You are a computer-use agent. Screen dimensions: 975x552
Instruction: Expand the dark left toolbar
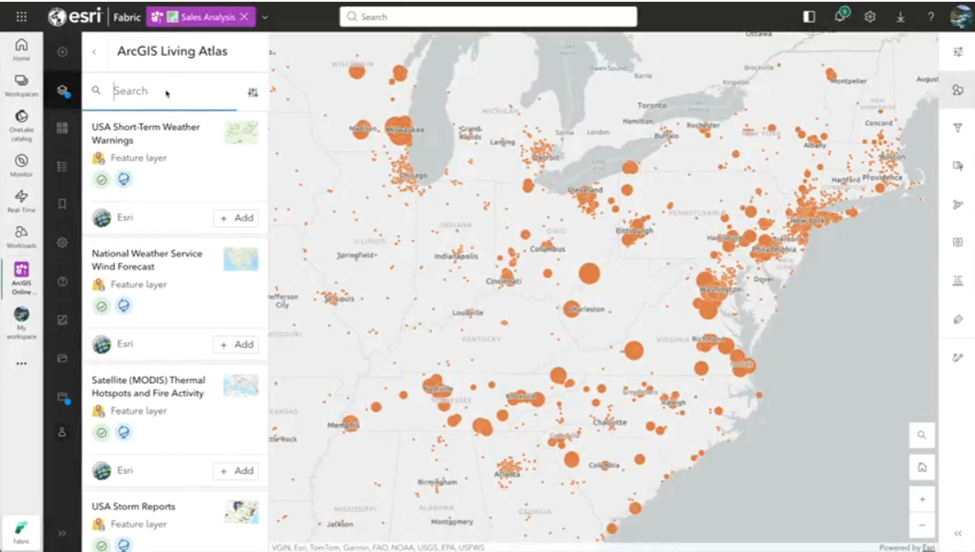click(x=62, y=534)
